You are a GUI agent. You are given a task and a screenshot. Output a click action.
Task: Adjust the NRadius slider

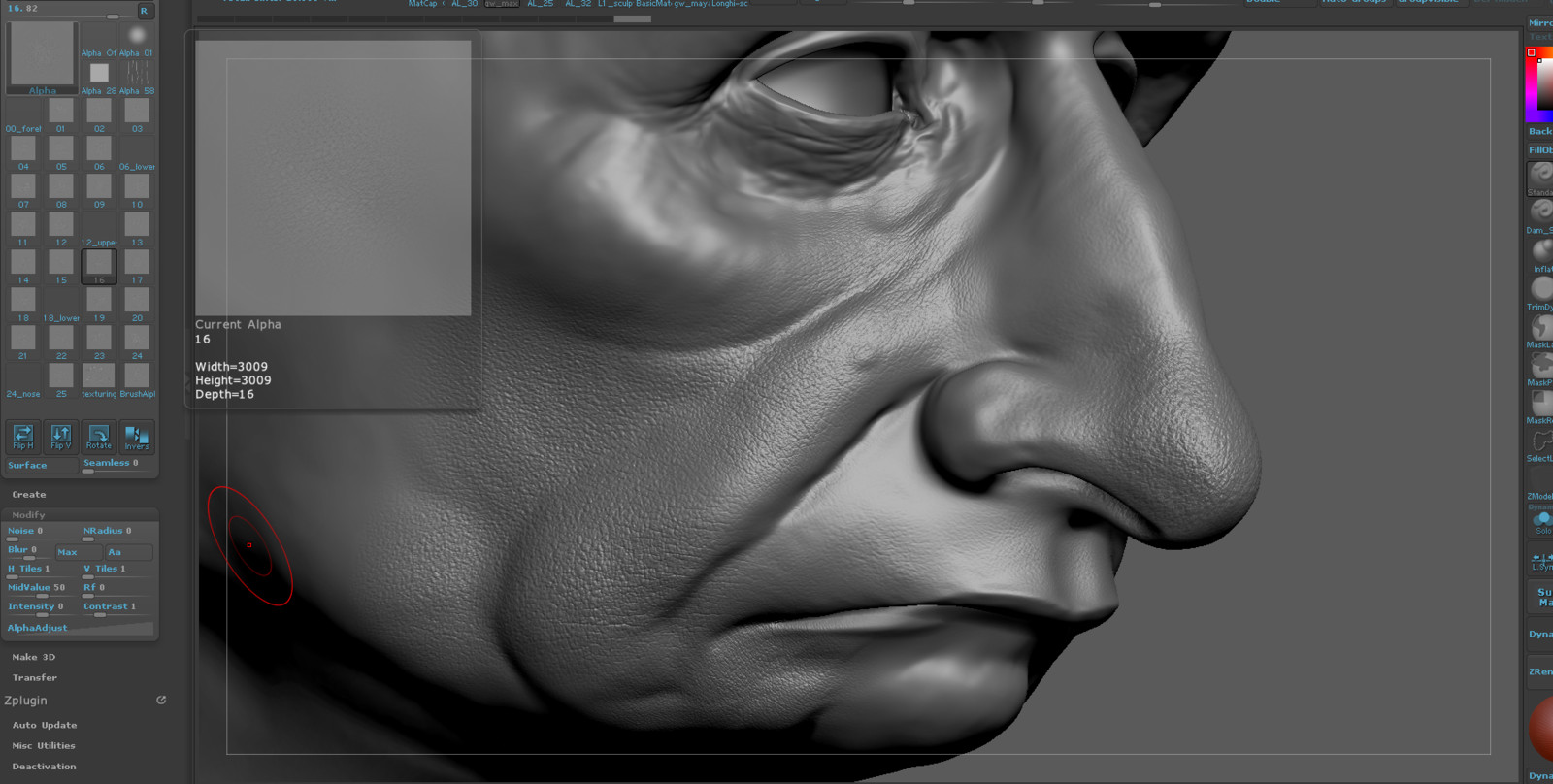click(117, 532)
